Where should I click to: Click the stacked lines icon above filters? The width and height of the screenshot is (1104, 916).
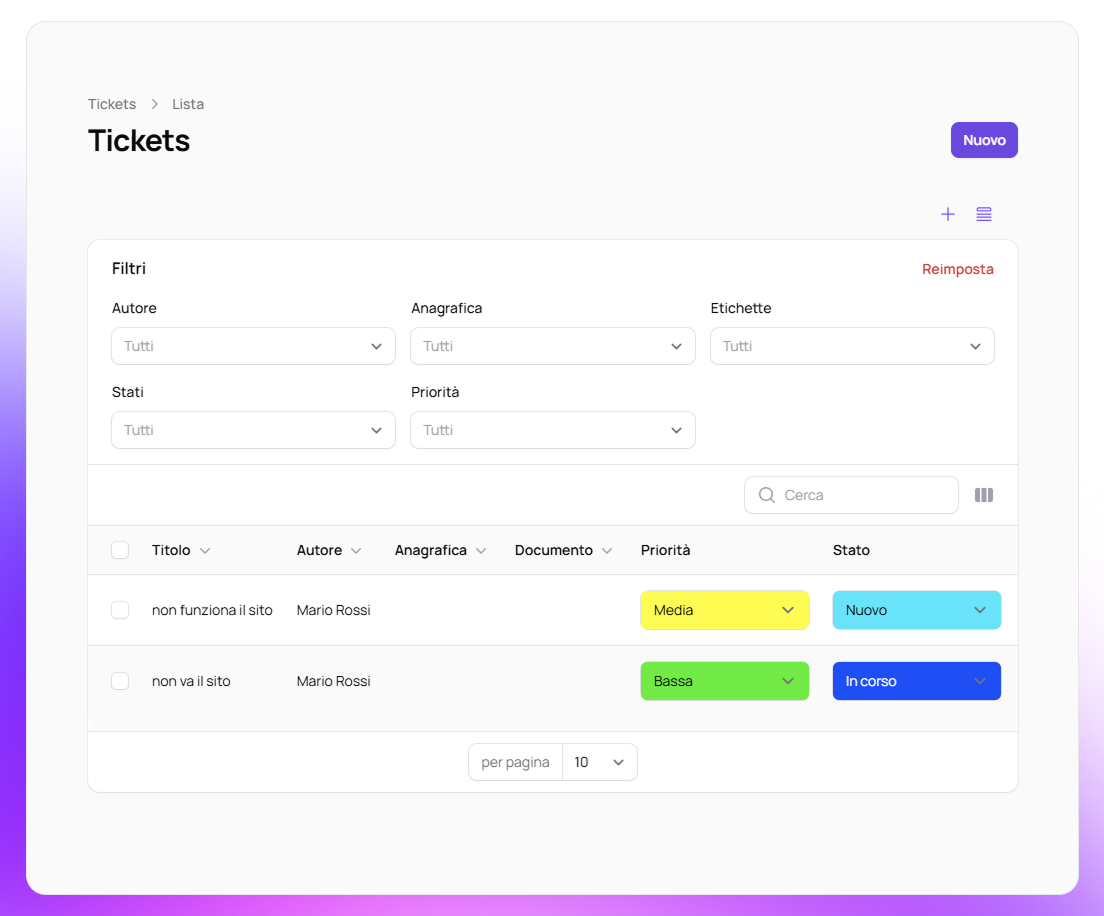click(x=984, y=214)
